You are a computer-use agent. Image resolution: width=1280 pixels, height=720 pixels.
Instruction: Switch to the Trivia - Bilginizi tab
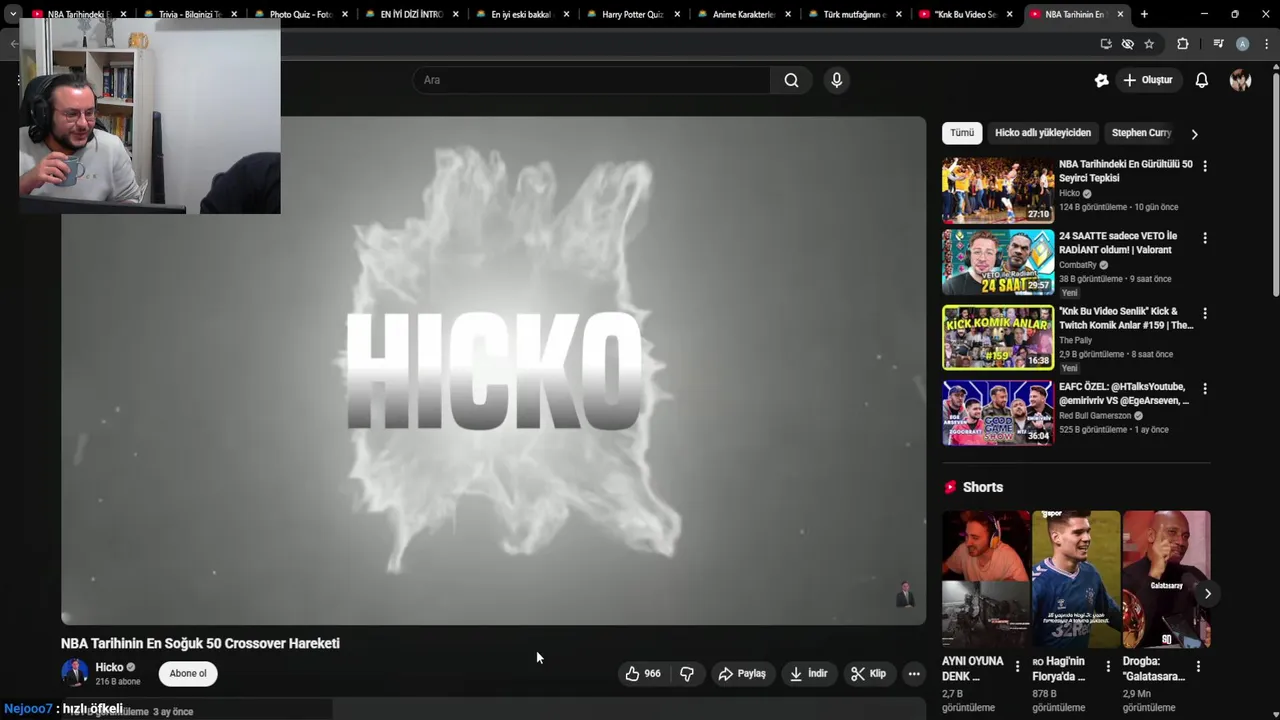coord(189,15)
